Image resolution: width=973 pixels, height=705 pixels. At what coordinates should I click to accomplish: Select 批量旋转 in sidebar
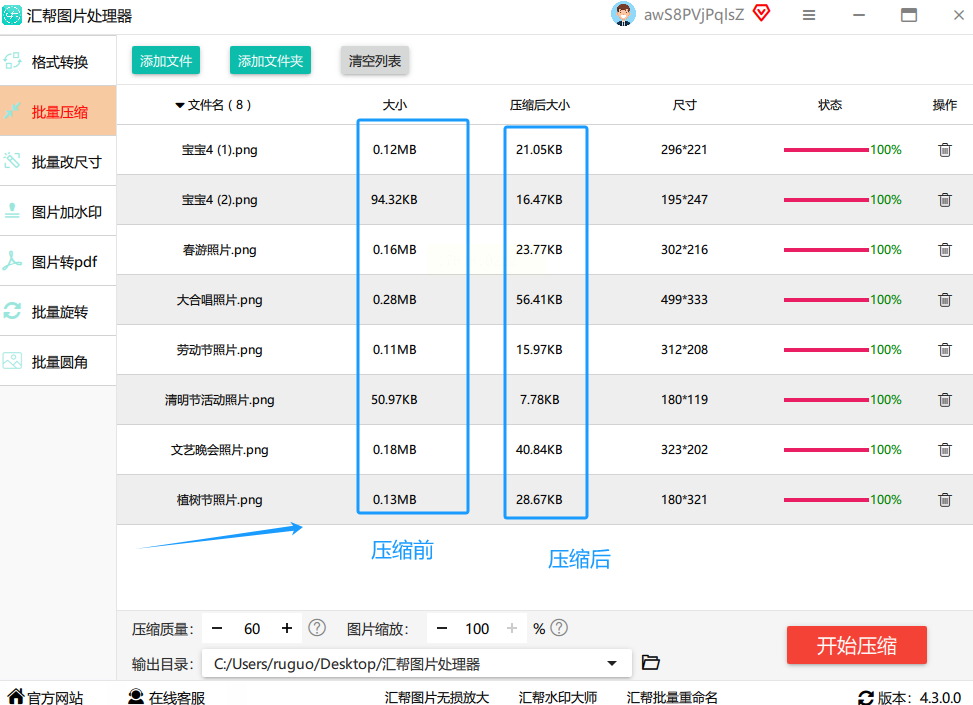point(58,311)
